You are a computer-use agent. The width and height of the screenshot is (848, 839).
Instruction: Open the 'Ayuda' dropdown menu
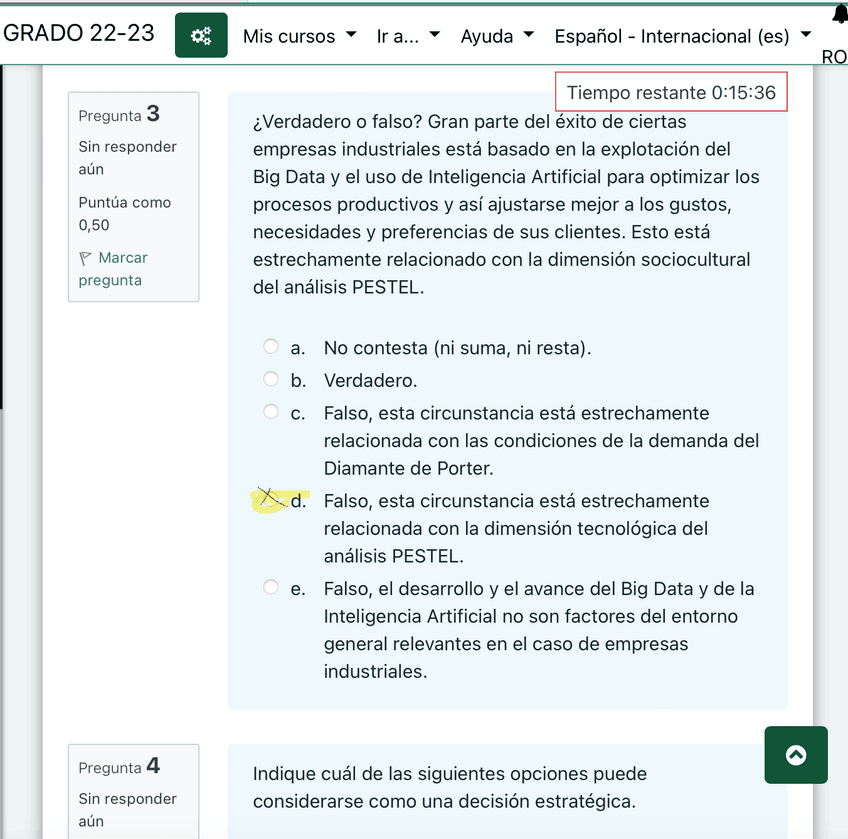coord(497,36)
